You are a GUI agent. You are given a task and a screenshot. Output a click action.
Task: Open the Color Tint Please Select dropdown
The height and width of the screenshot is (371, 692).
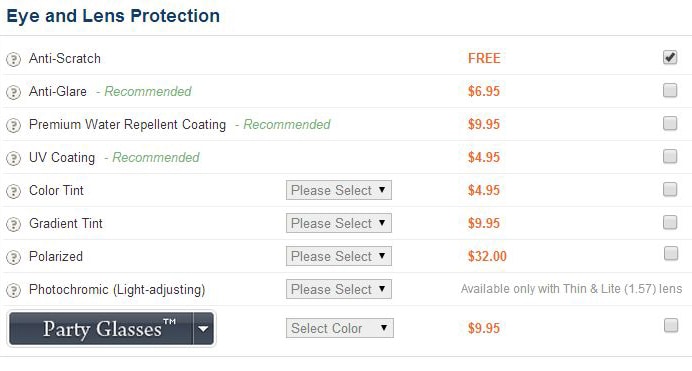338,190
